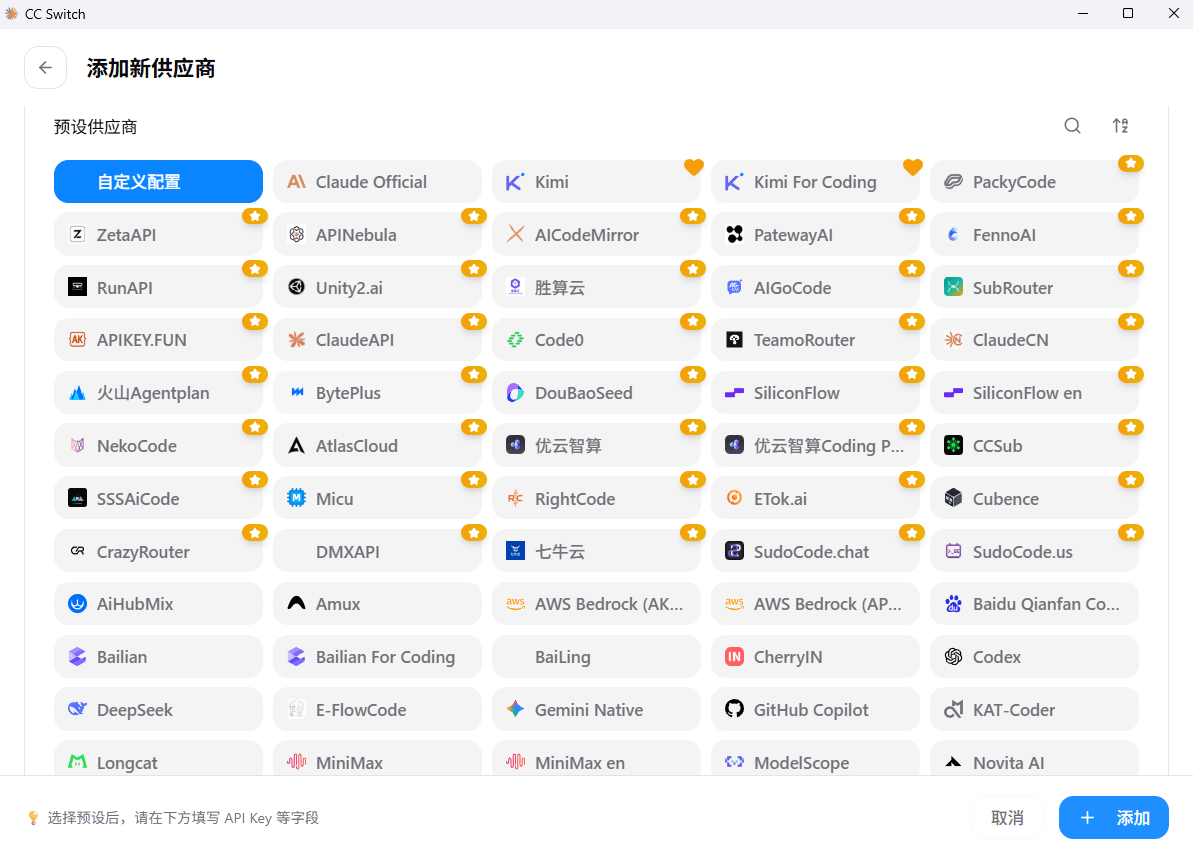Select the CrazyRouter preset
This screenshot has height=849, width=1193.
[x=158, y=551]
